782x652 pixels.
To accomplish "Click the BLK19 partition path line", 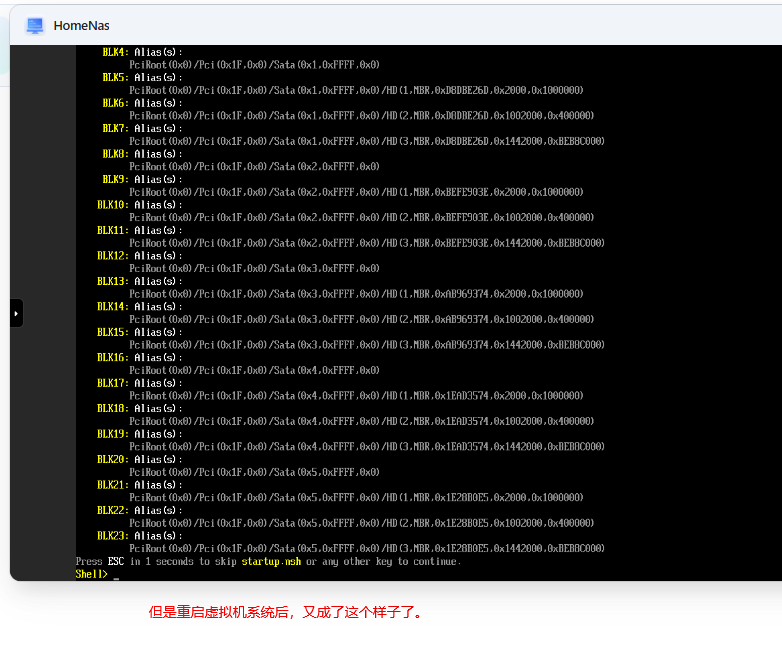I will [x=366, y=446].
